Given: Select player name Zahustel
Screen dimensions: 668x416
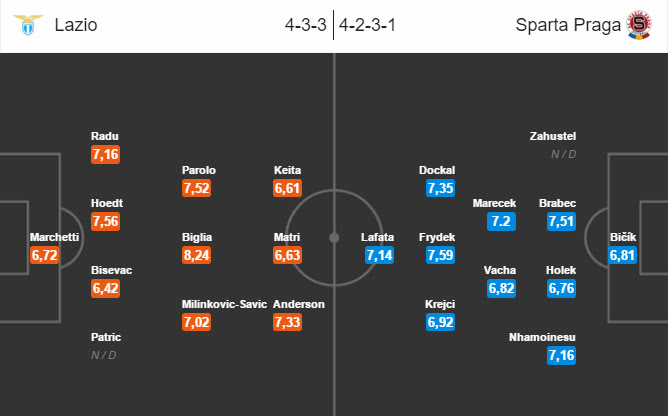Looking at the screenshot, I should (553, 136).
